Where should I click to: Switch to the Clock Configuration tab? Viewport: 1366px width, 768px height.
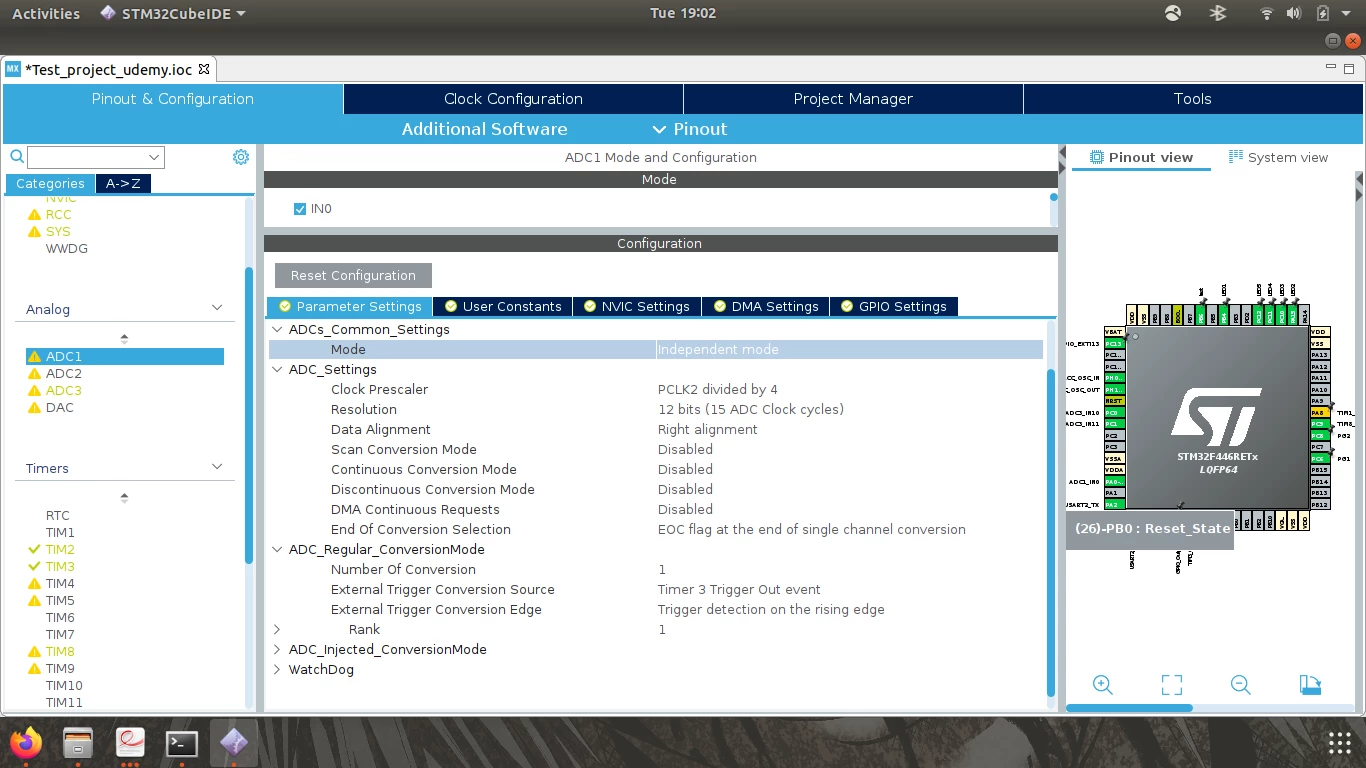[513, 99]
